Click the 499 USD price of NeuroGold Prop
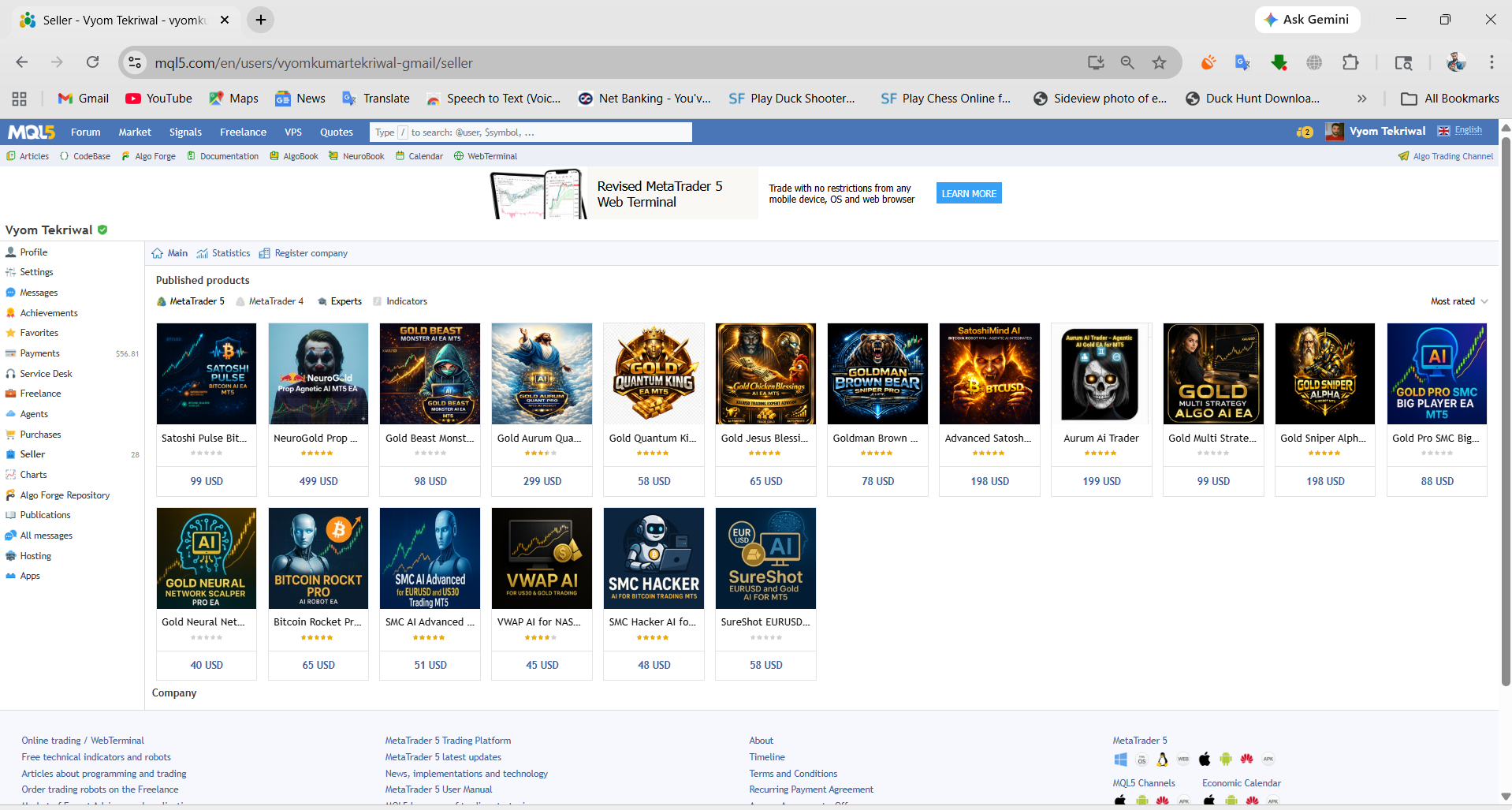 (318, 481)
